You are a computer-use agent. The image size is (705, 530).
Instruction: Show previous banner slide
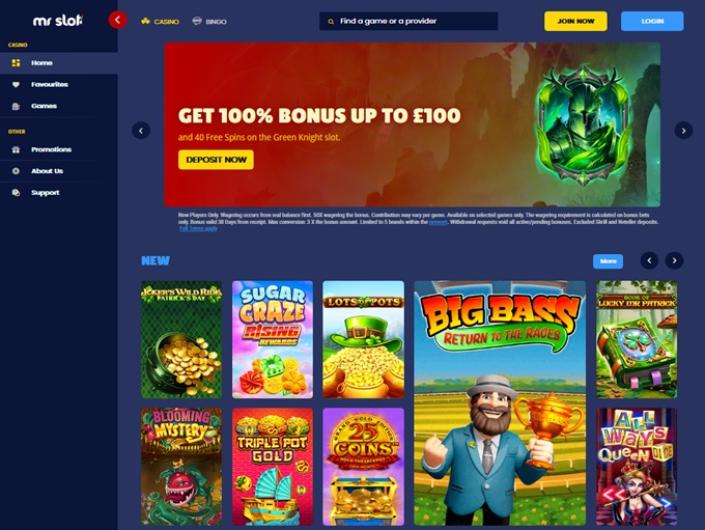click(x=141, y=131)
